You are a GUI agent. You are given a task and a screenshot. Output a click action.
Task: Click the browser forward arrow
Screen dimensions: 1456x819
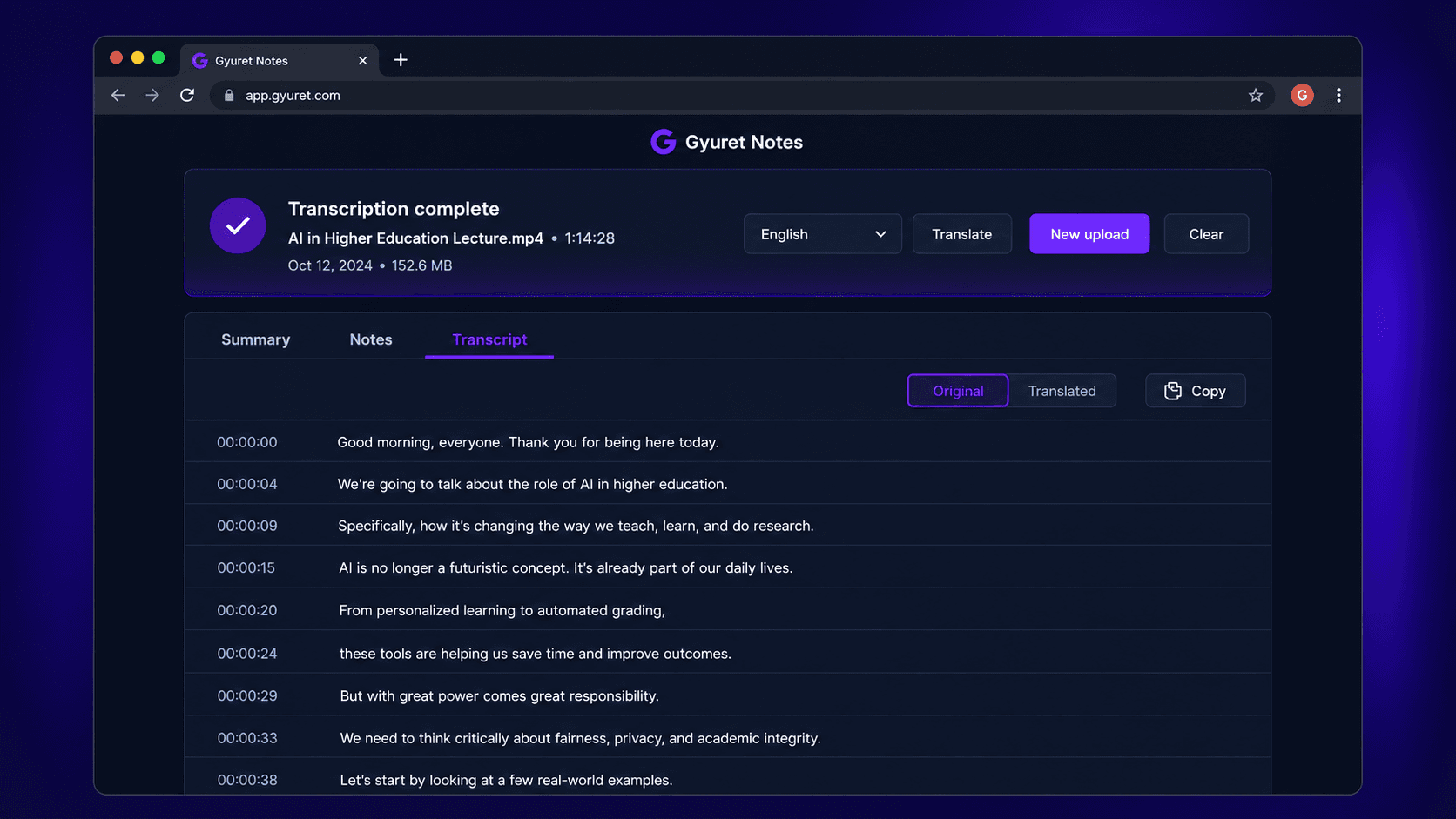pos(152,96)
